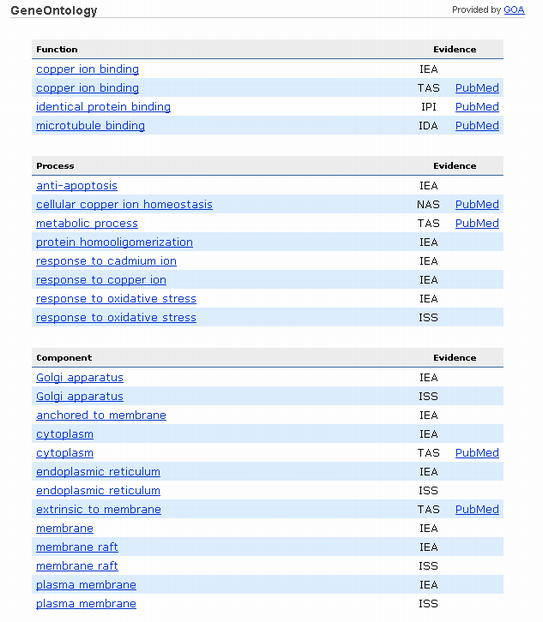This screenshot has width=543, height=622.
Task: Open PubMed reference for microtubule binding
Action: tap(477, 125)
